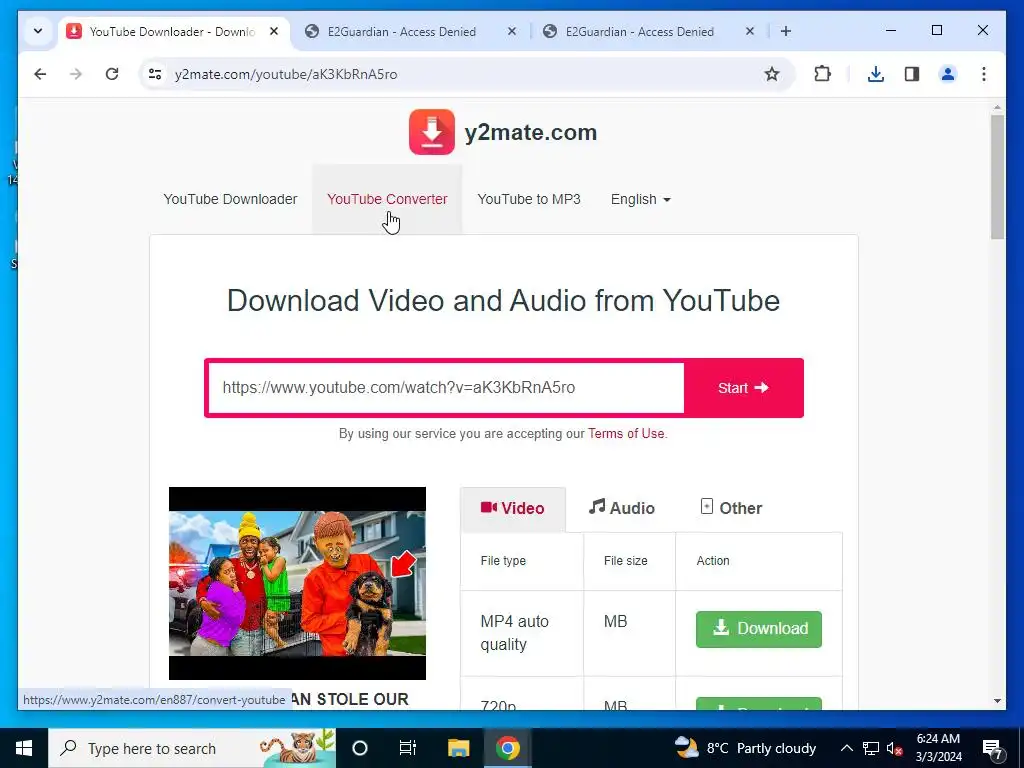
Task: Open site information icon in address bar
Action: point(155,74)
